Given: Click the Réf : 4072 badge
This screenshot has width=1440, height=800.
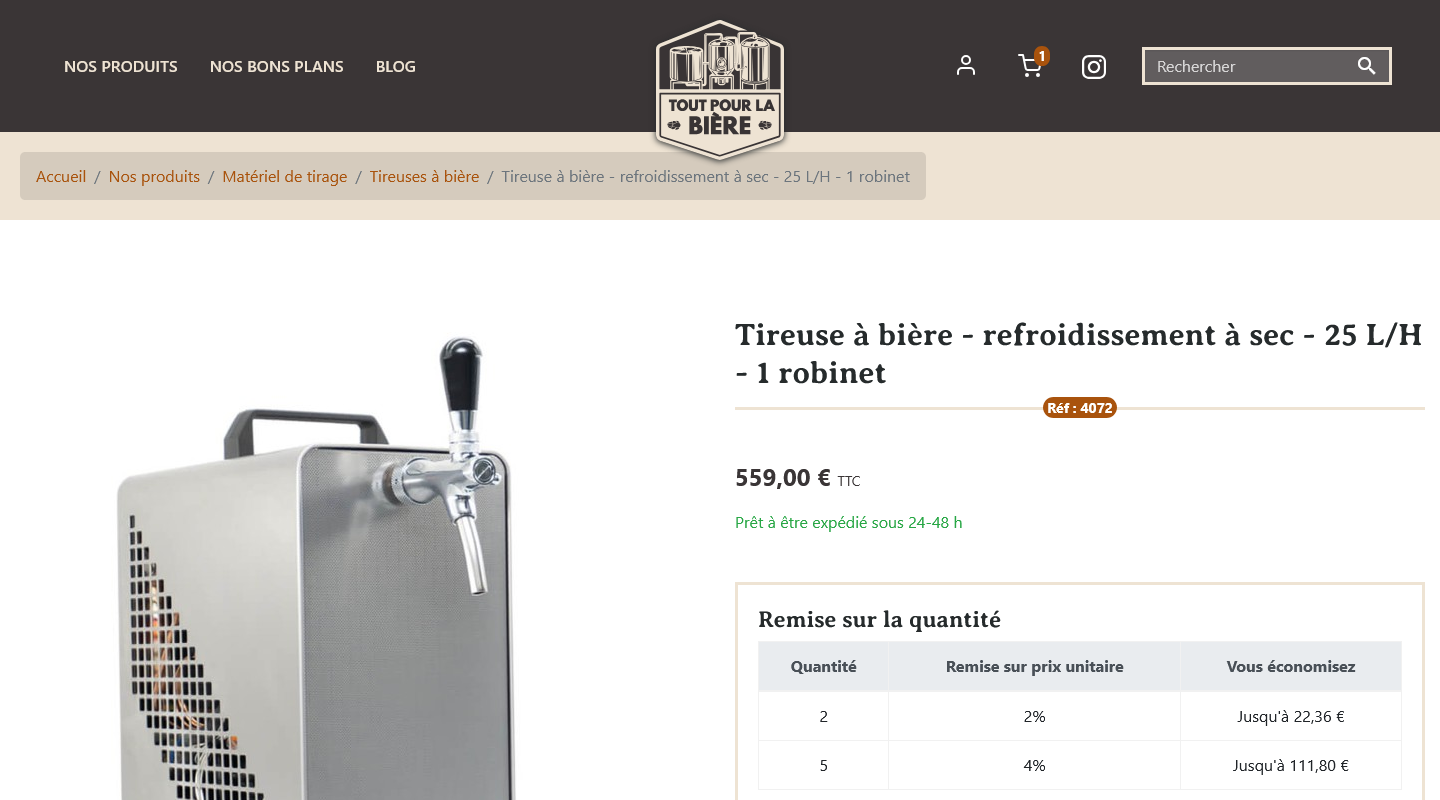Looking at the screenshot, I should pos(1079,408).
